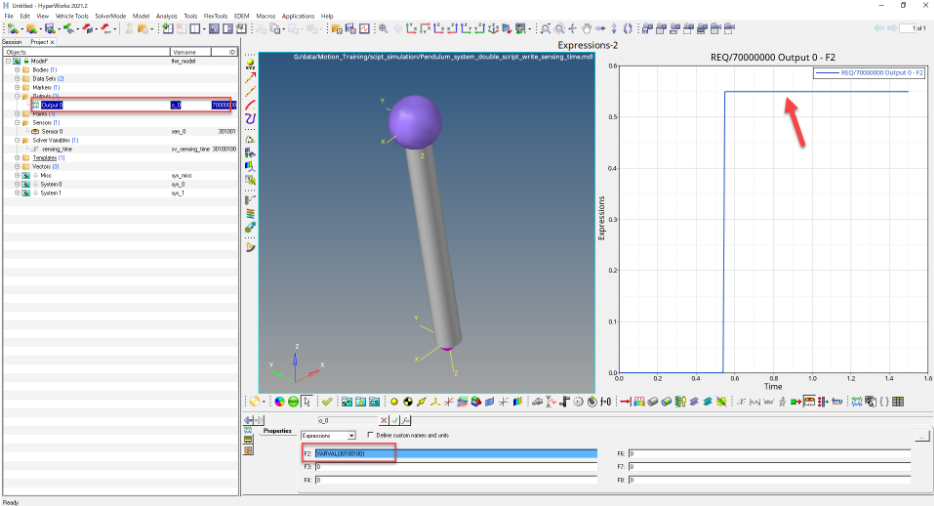Select the curved Curves tool in the vertical toolbar
Image resolution: width=934 pixels, height=506 pixels.
[x=250, y=119]
